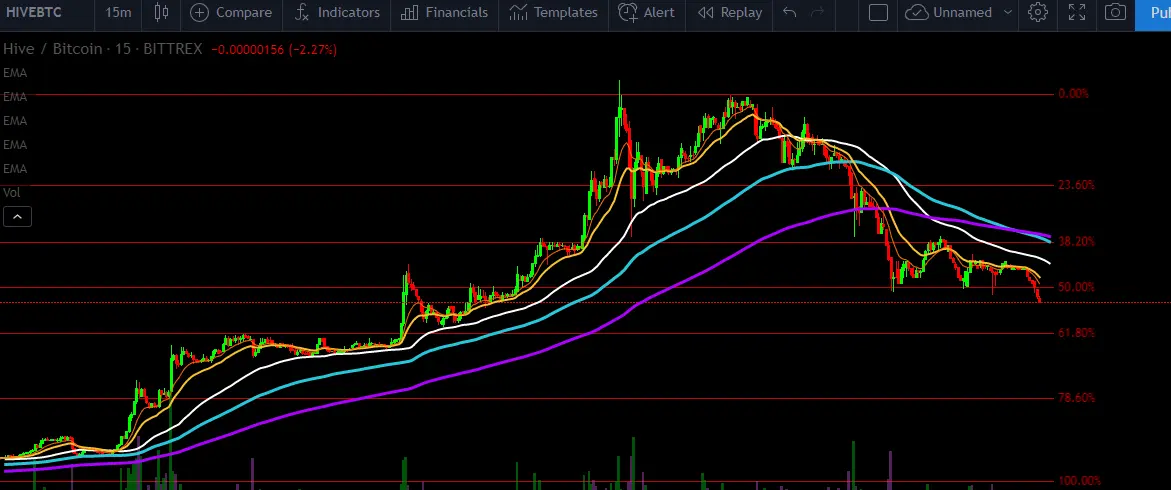The height and width of the screenshot is (490, 1171).
Task: Click Compare to add a symbol
Action: [231, 13]
